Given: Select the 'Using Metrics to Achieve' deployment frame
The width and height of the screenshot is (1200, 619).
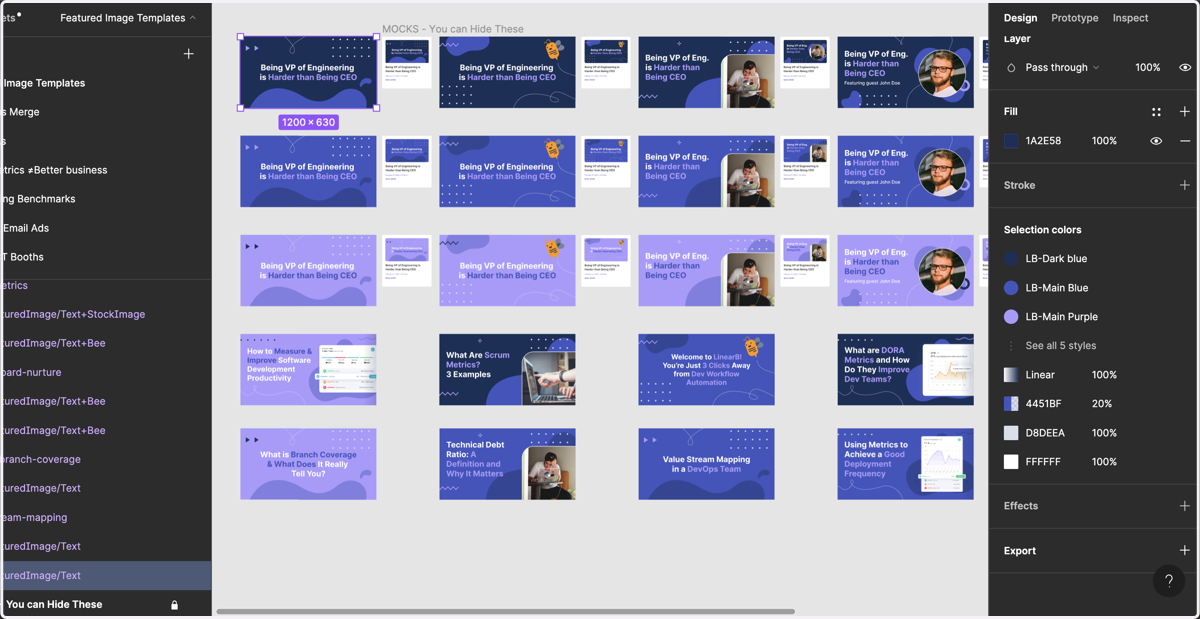Looking at the screenshot, I should click(x=905, y=464).
